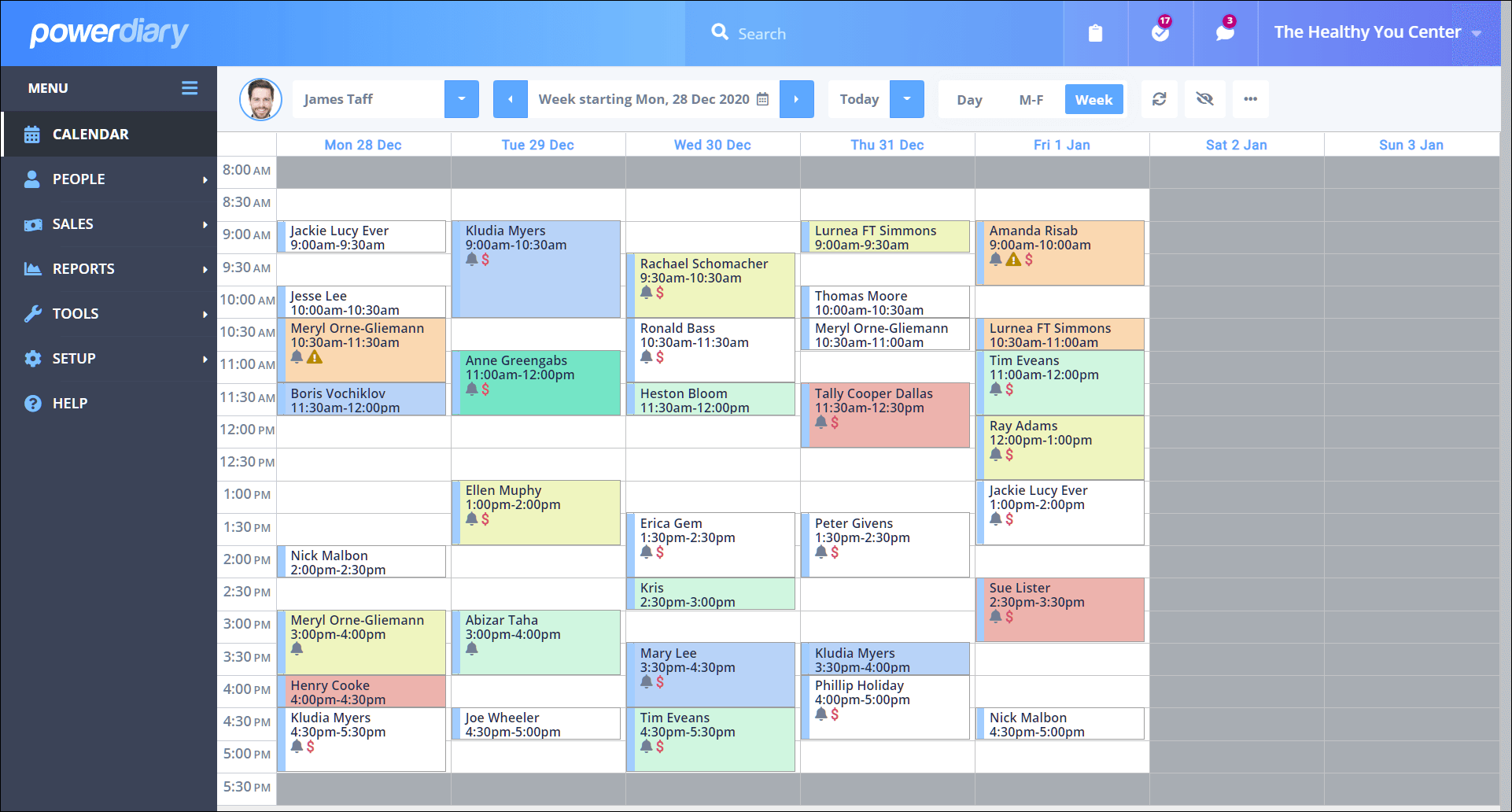1512x812 pixels.
Task: Click the Mon 28 Dec column header
Action: [363, 145]
